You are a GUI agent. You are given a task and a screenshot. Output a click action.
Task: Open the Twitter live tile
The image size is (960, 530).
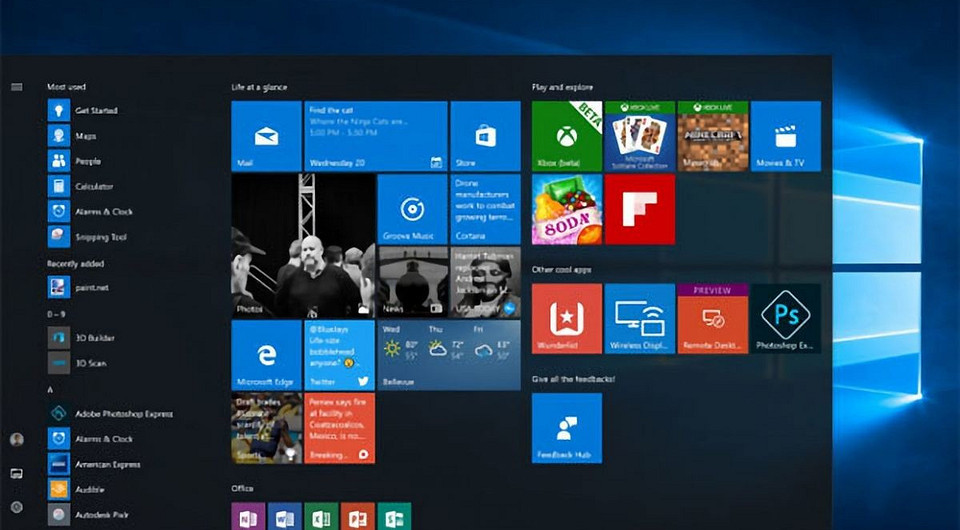coord(339,355)
